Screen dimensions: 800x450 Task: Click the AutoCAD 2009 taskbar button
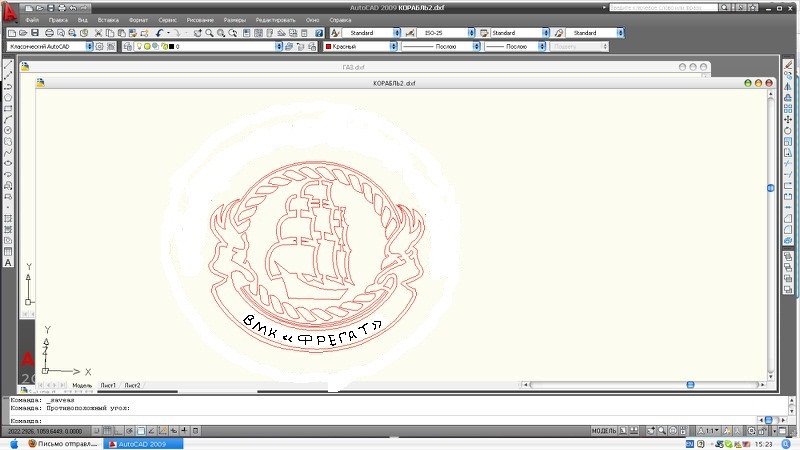[145, 443]
